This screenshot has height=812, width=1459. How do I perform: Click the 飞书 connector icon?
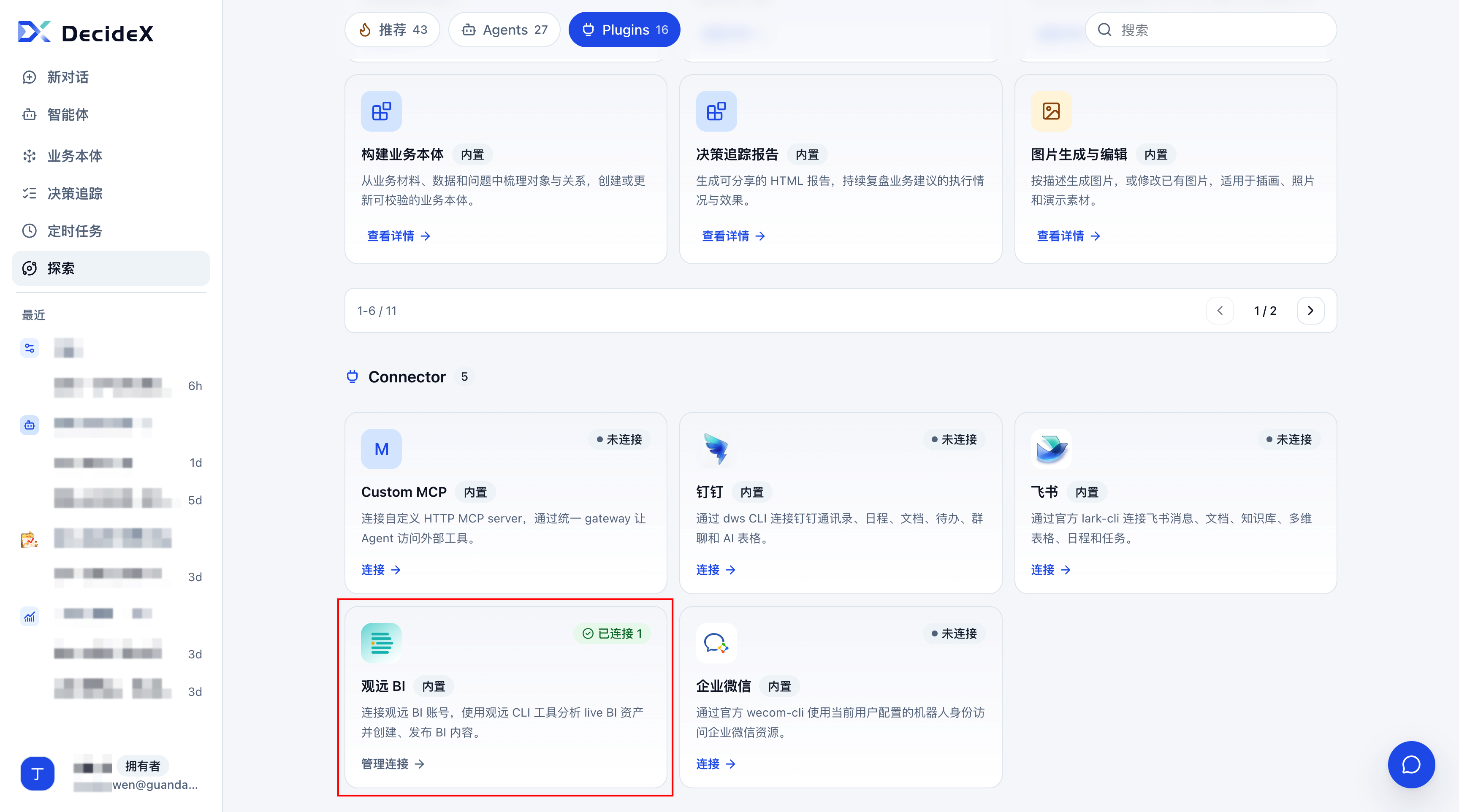point(1051,449)
